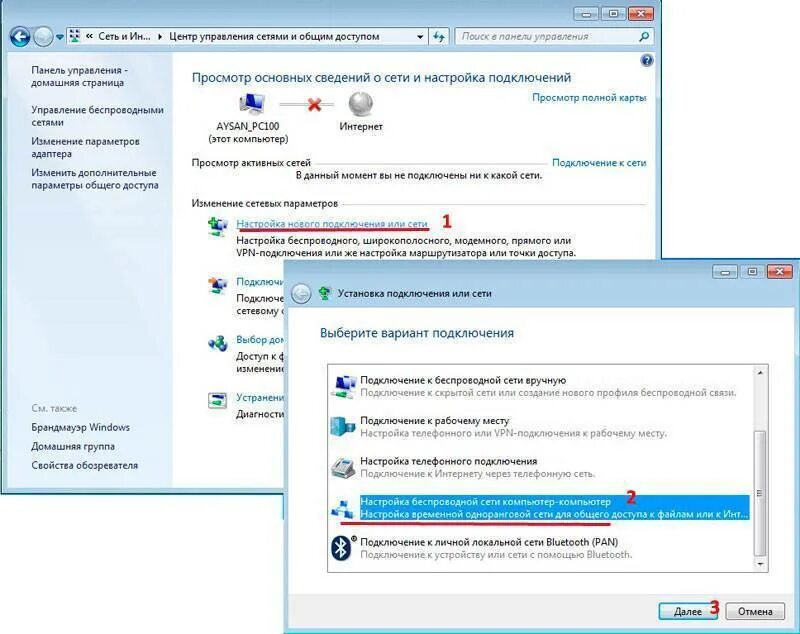
Task: Click the Bluetooth PAN connection icon
Action: pyautogui.click(x=343, y=548)
